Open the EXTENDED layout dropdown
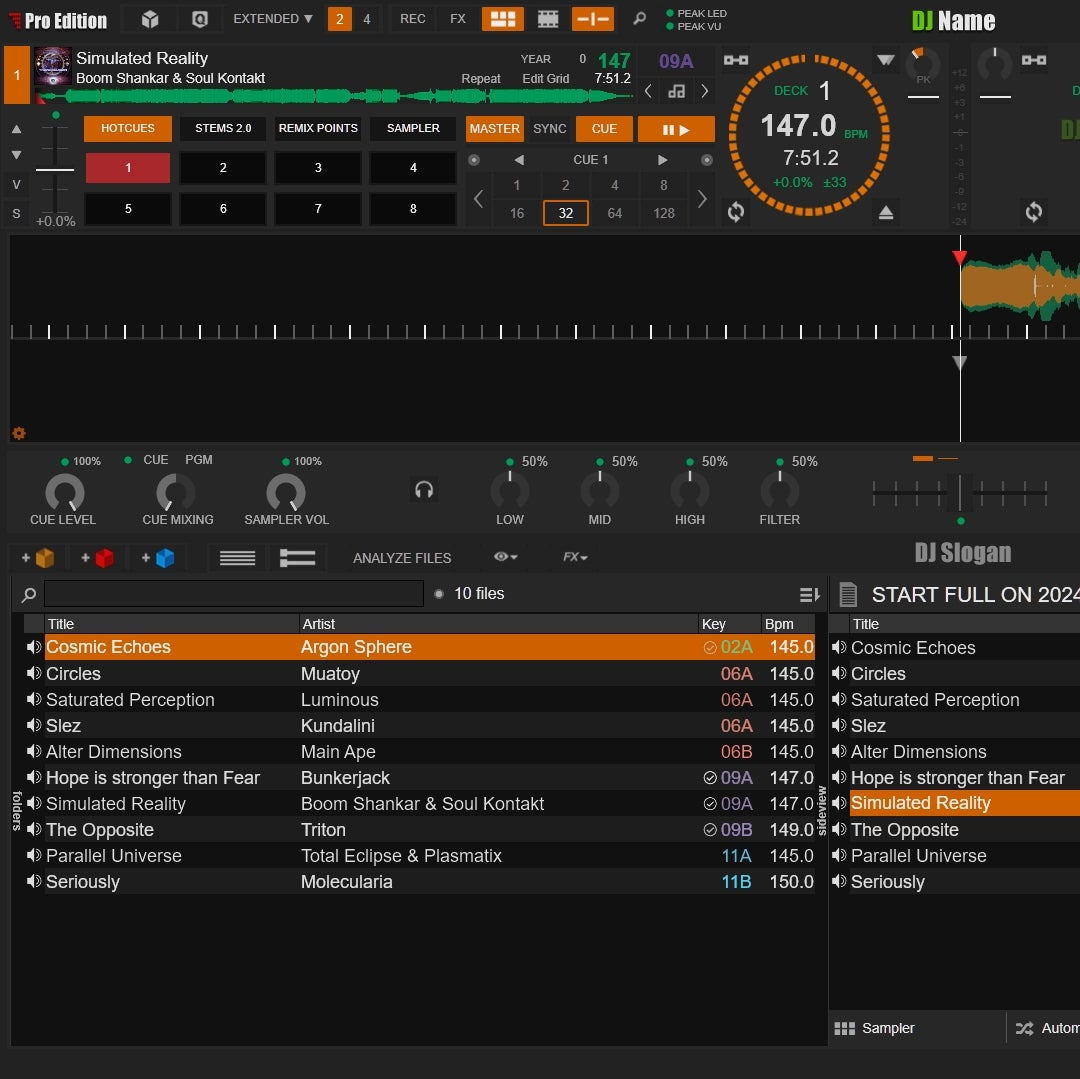This screenshot has height=1079, width=1080. pyautogui.click(x=272, y=19)
